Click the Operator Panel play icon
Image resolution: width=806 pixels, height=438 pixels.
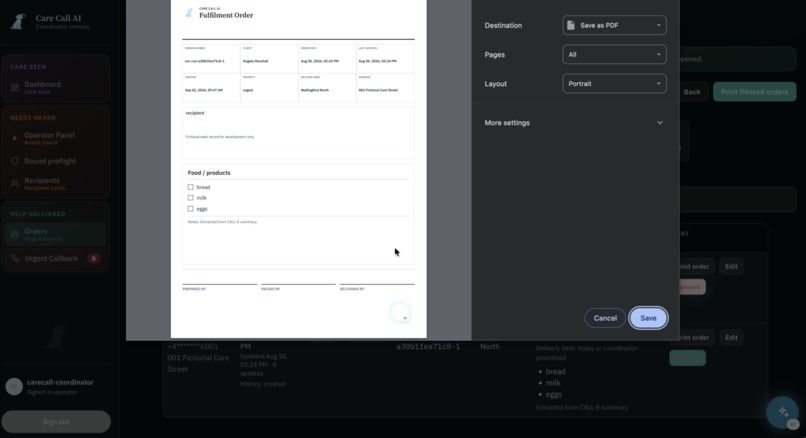(x=15, y=138)
